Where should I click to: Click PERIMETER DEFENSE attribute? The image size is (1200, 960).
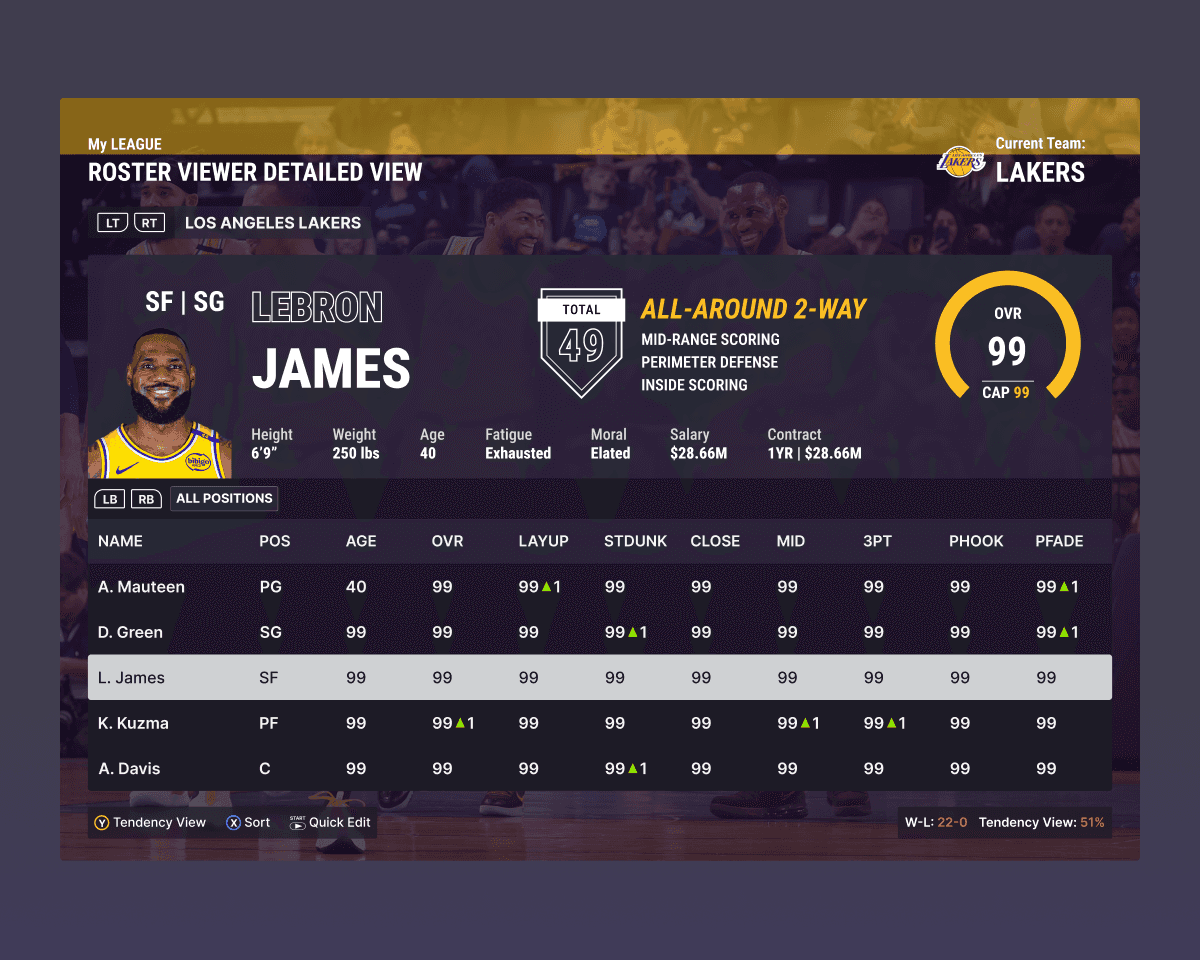(708, 362)
